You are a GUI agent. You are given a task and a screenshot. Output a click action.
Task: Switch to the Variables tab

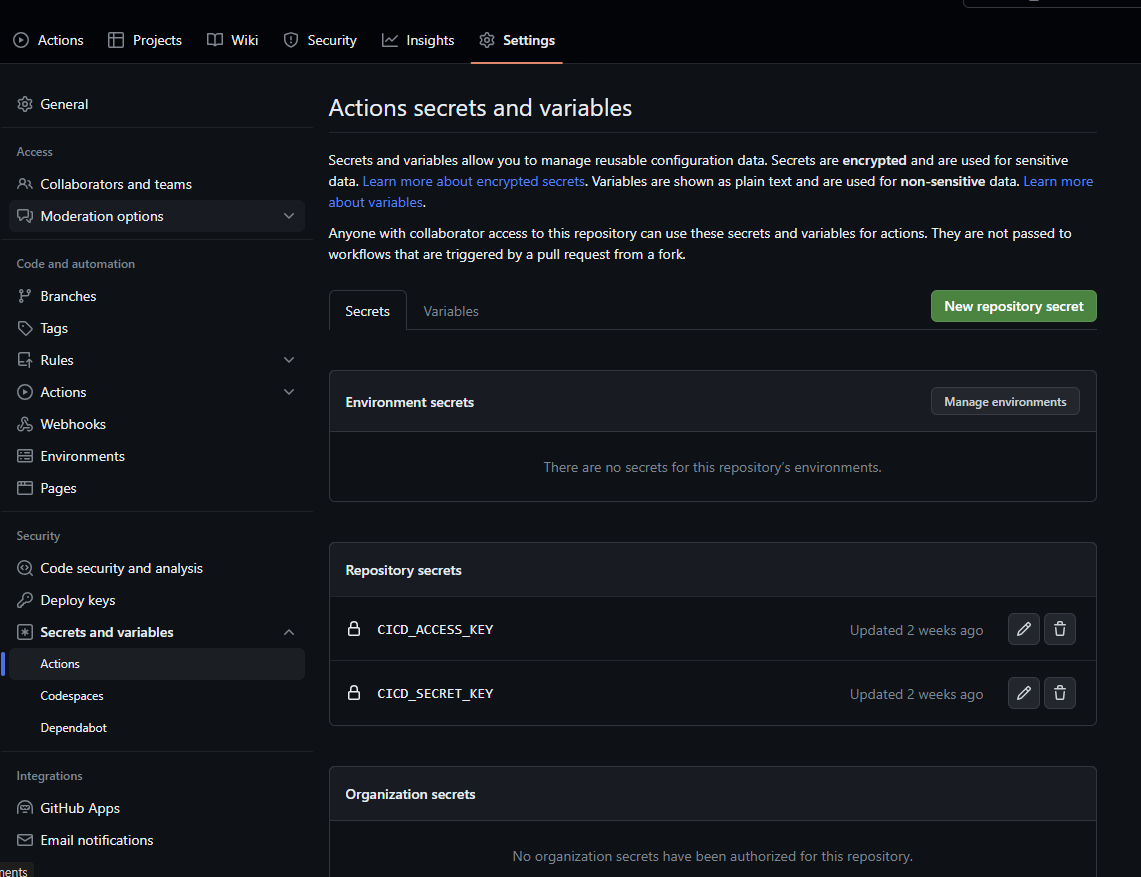pos(451,311)
